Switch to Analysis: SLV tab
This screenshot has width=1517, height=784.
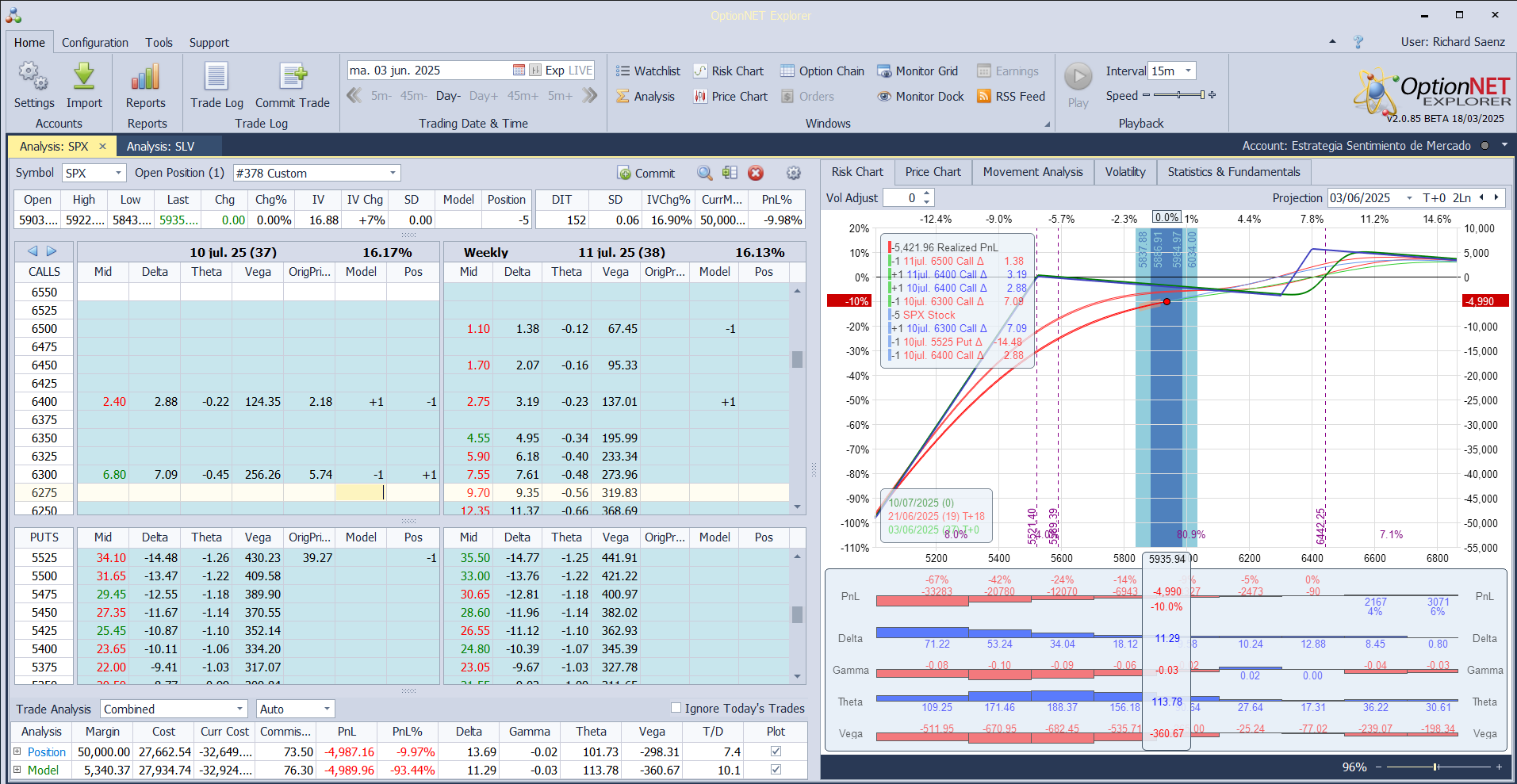[160, 146]
